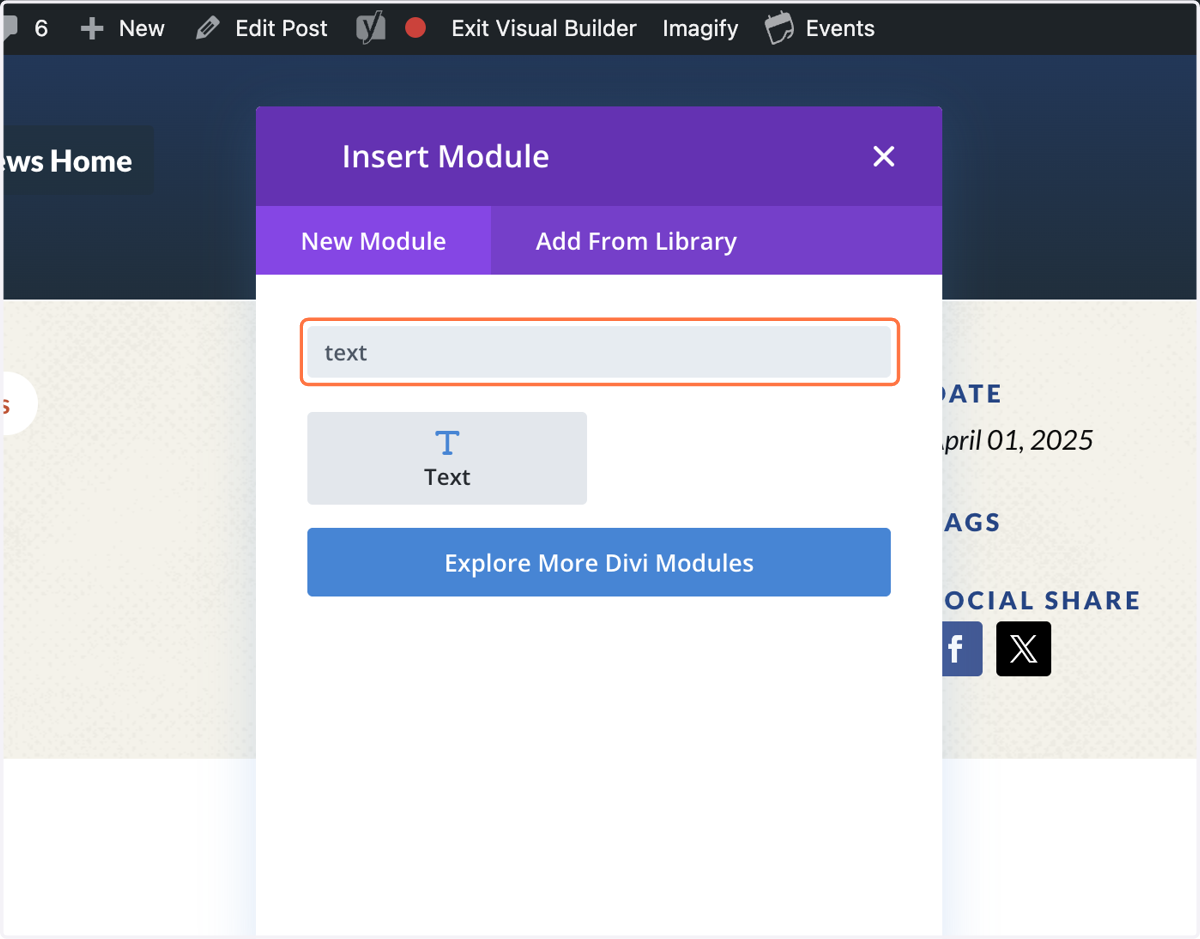Close the Insert Module dialog
Image resolution: width=1200 pixels, height=939 pixels.
[x=884, y=156]
